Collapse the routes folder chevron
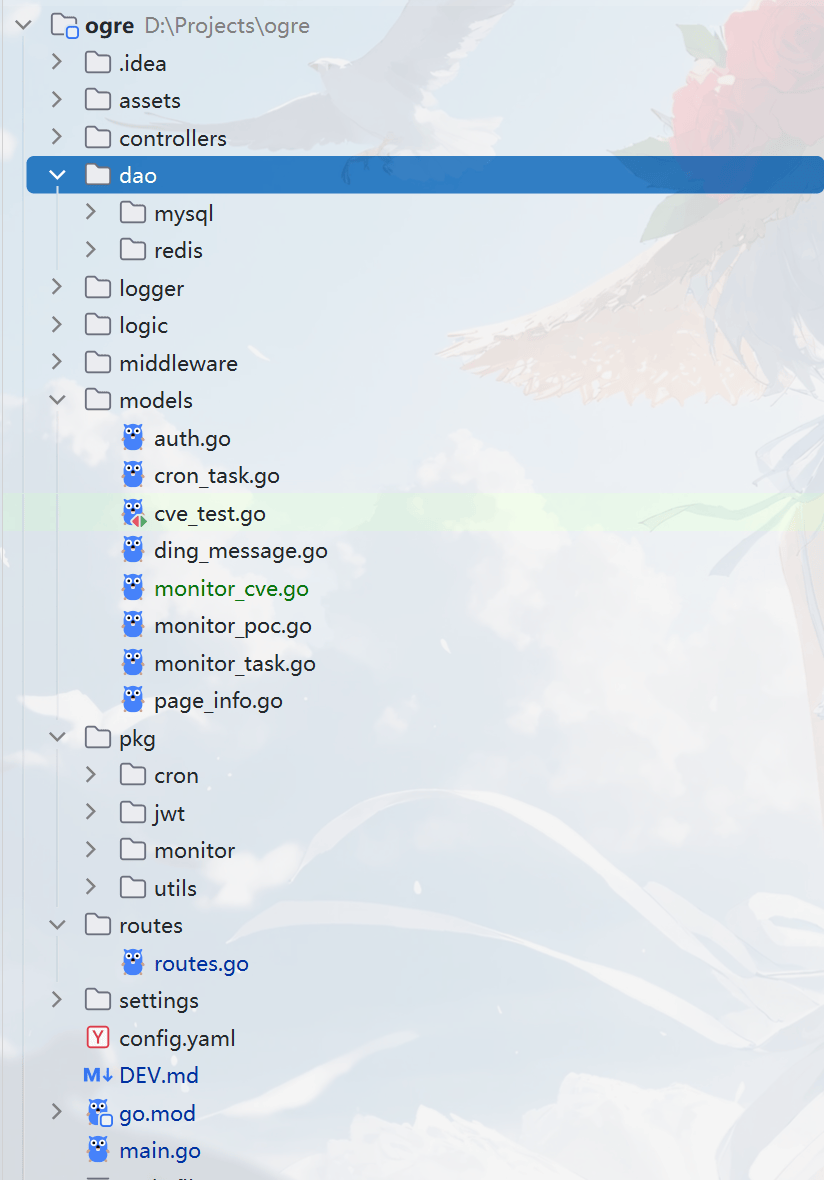 tap(57, 926)
